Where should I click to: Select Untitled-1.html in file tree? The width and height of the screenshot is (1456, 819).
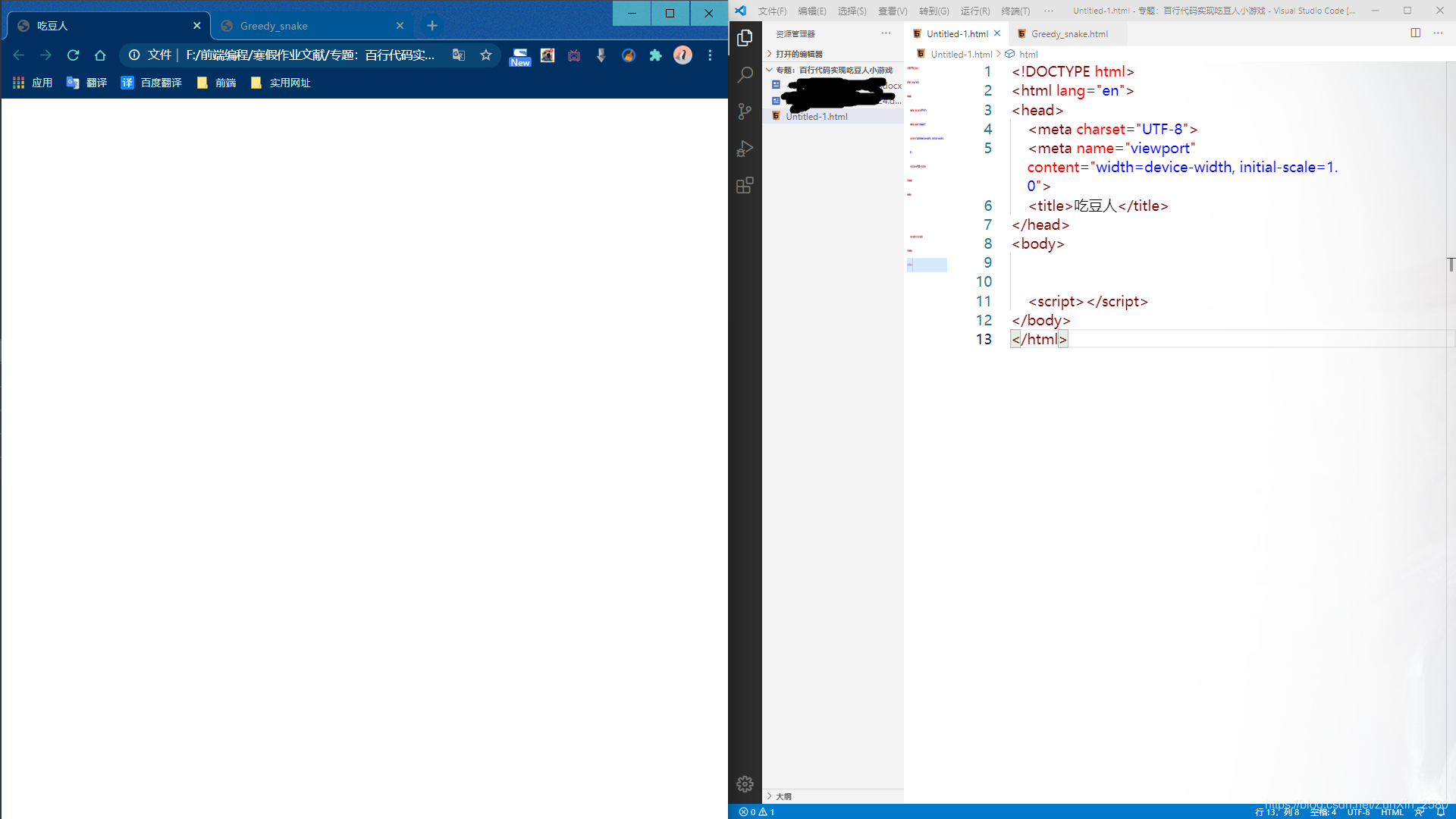pyautogui.click(x=816, y=117)
